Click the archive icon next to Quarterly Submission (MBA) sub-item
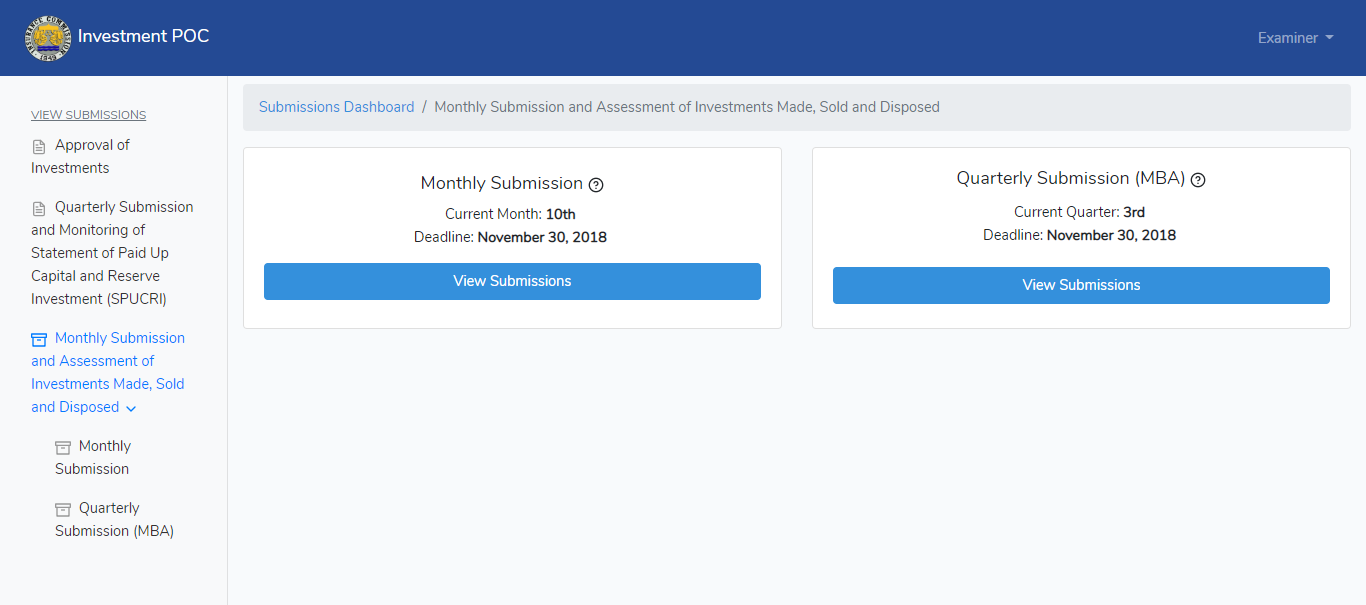Screen dimensions: 1366x605 63,509
